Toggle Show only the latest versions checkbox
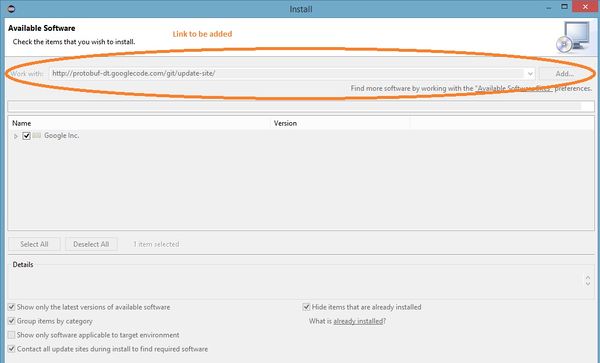The image size is (600, 363). (11, 307)
